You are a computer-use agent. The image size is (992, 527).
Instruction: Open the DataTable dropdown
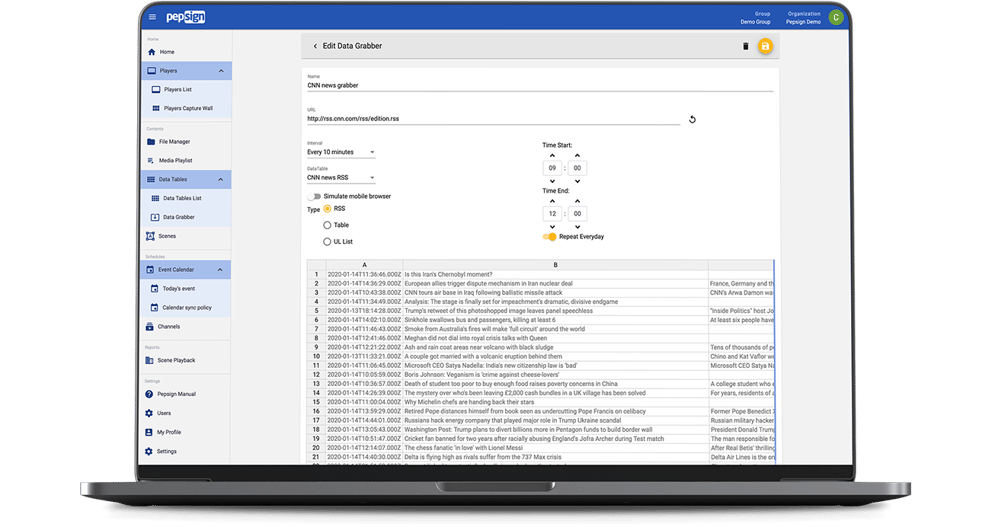coord(341,178)
